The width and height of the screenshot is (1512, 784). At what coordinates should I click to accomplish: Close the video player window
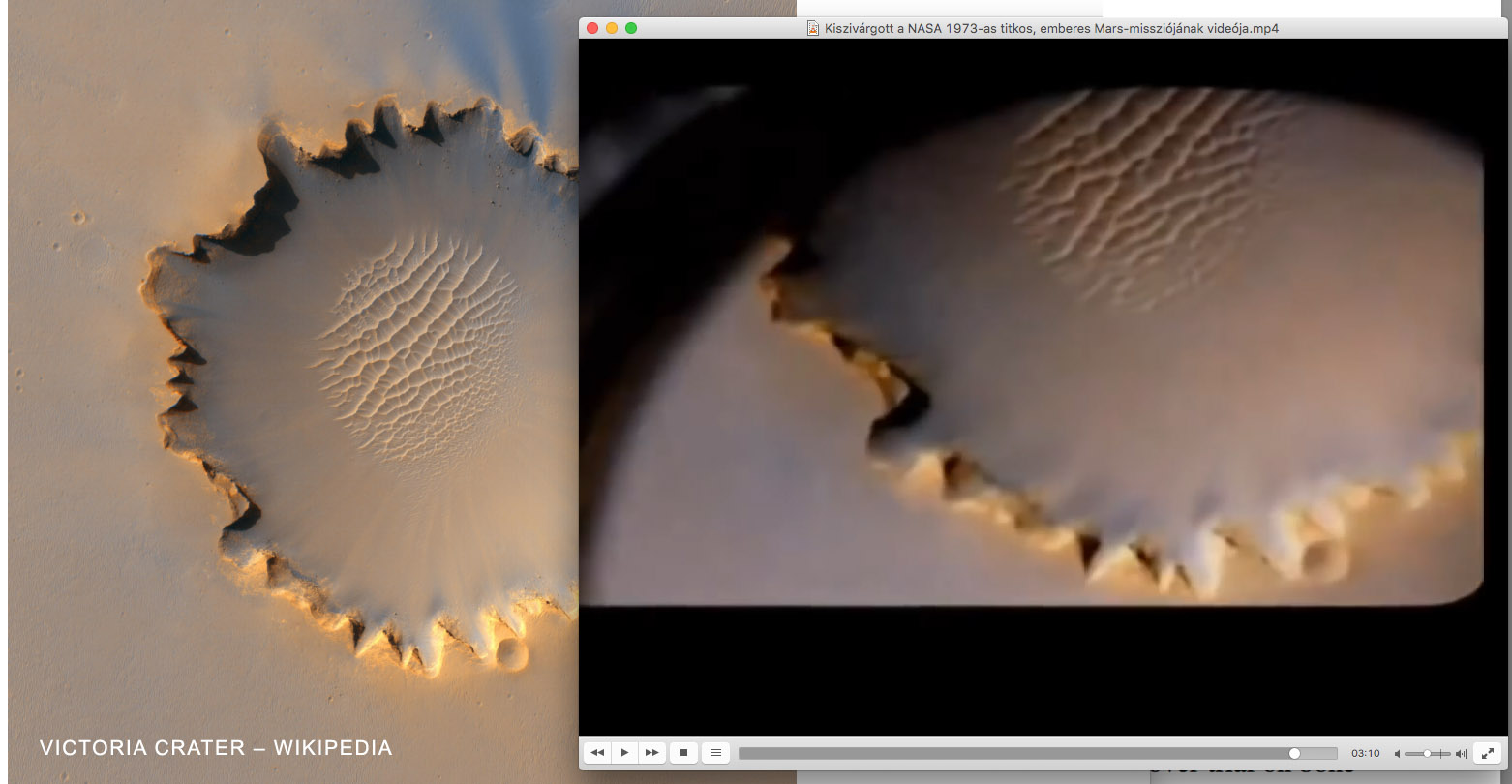click(x=592, y=28)
